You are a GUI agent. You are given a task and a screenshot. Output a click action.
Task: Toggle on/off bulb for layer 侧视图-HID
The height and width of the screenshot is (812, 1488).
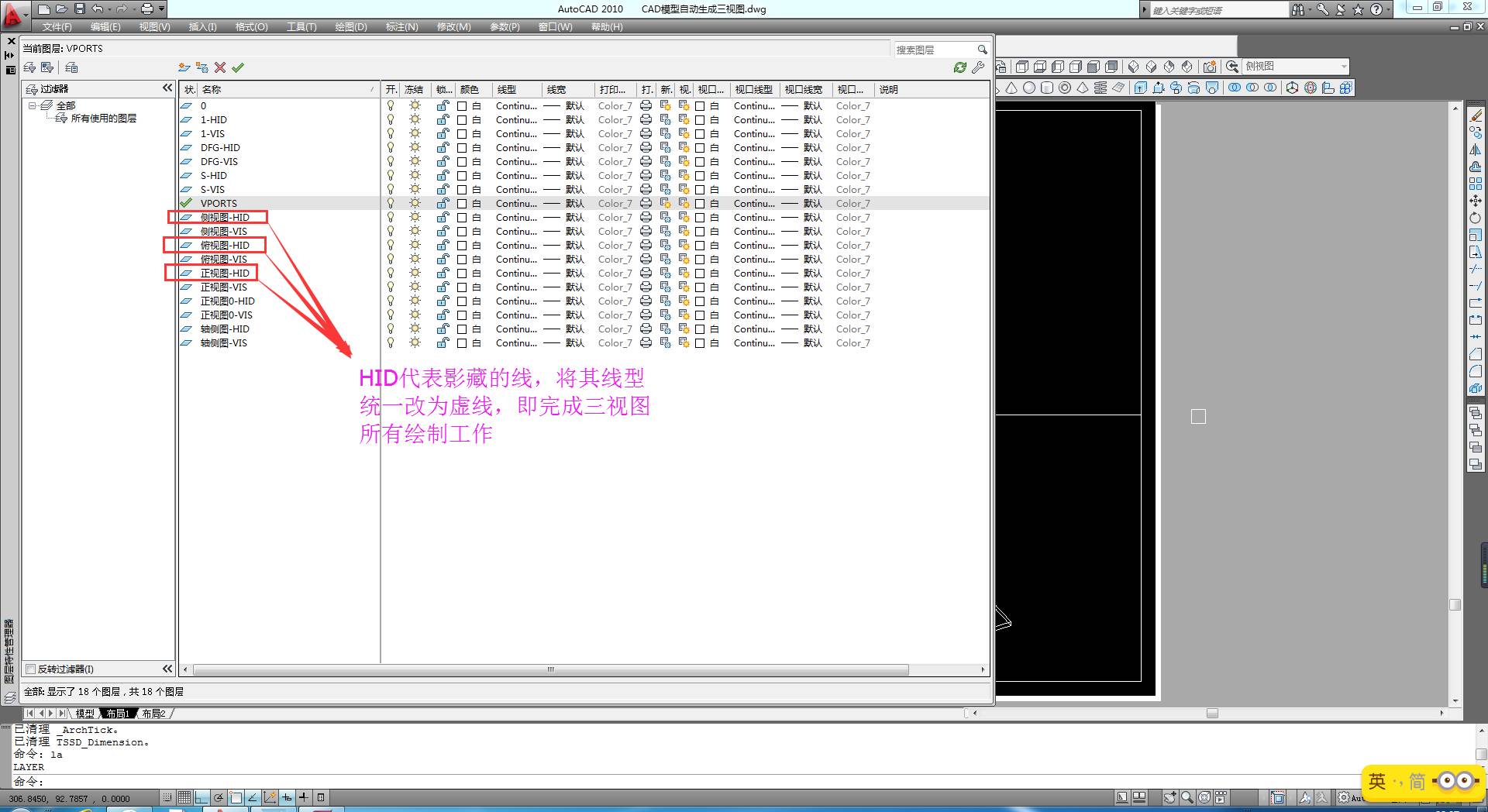coord(391,218)
